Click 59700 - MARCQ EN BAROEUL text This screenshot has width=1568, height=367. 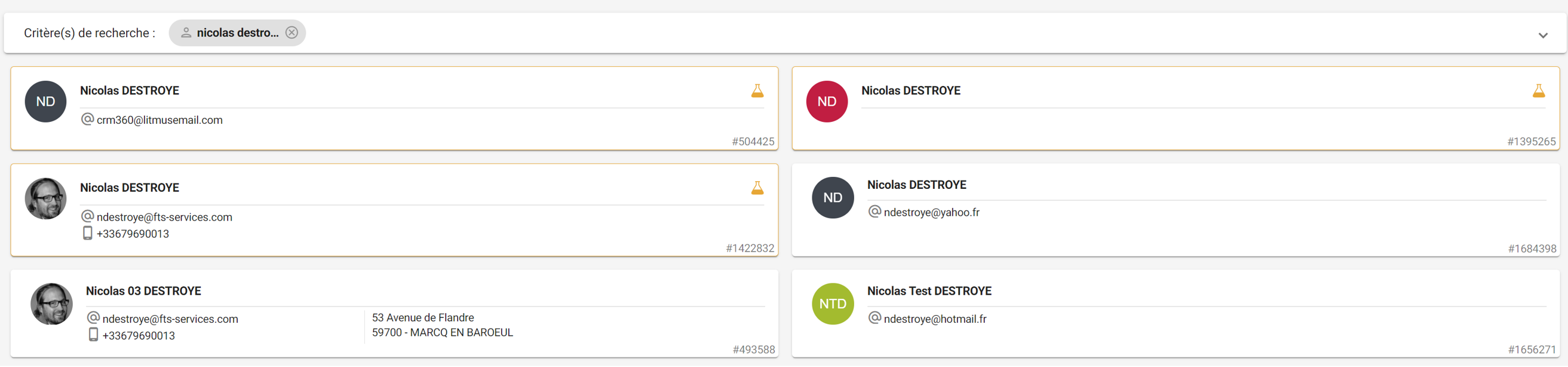point(443,333)
